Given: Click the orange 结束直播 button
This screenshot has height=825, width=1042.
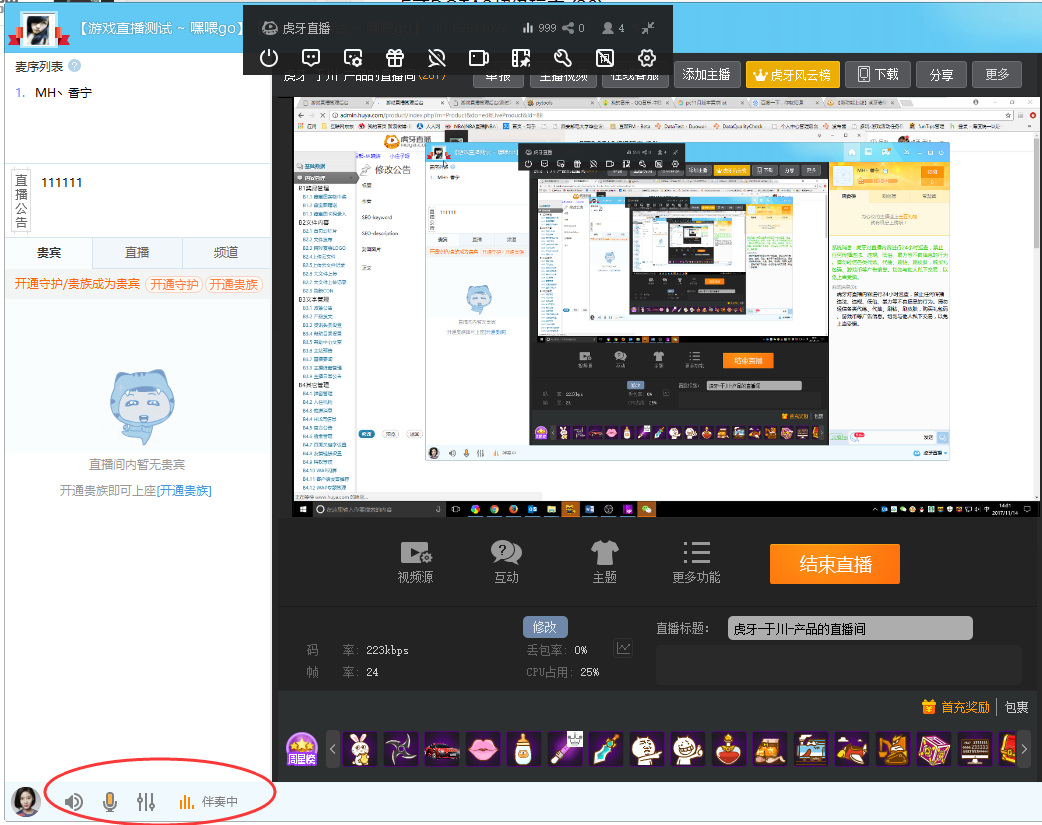Looking at the screenshot, I should coord(835,564).
